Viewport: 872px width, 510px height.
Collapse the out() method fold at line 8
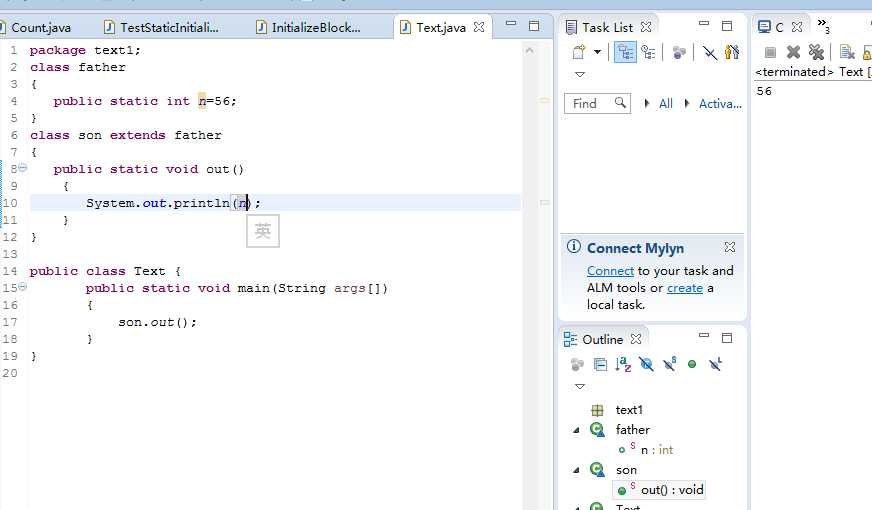pos(23,167)
